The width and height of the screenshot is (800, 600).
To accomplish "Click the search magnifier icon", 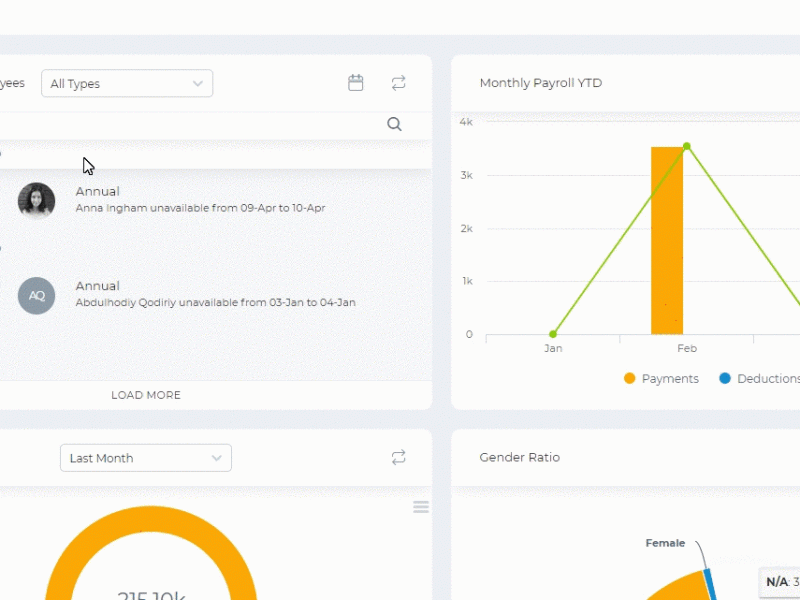I will 394,124.
